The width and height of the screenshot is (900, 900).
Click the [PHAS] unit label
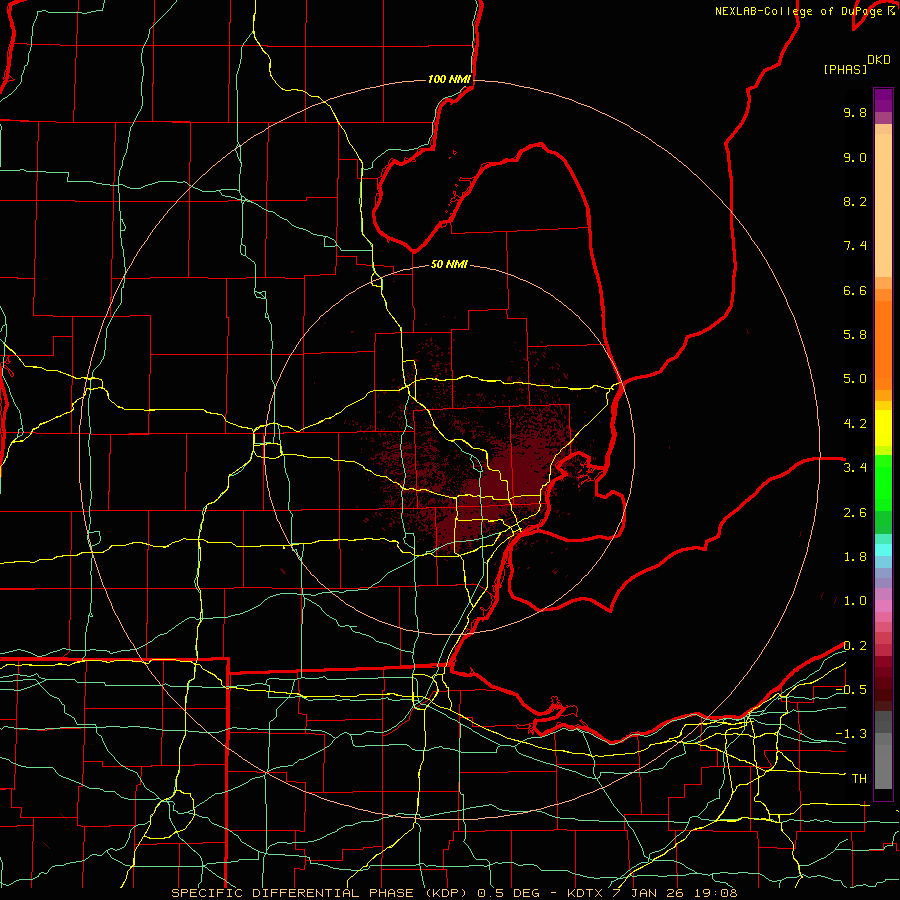(845, 70)
